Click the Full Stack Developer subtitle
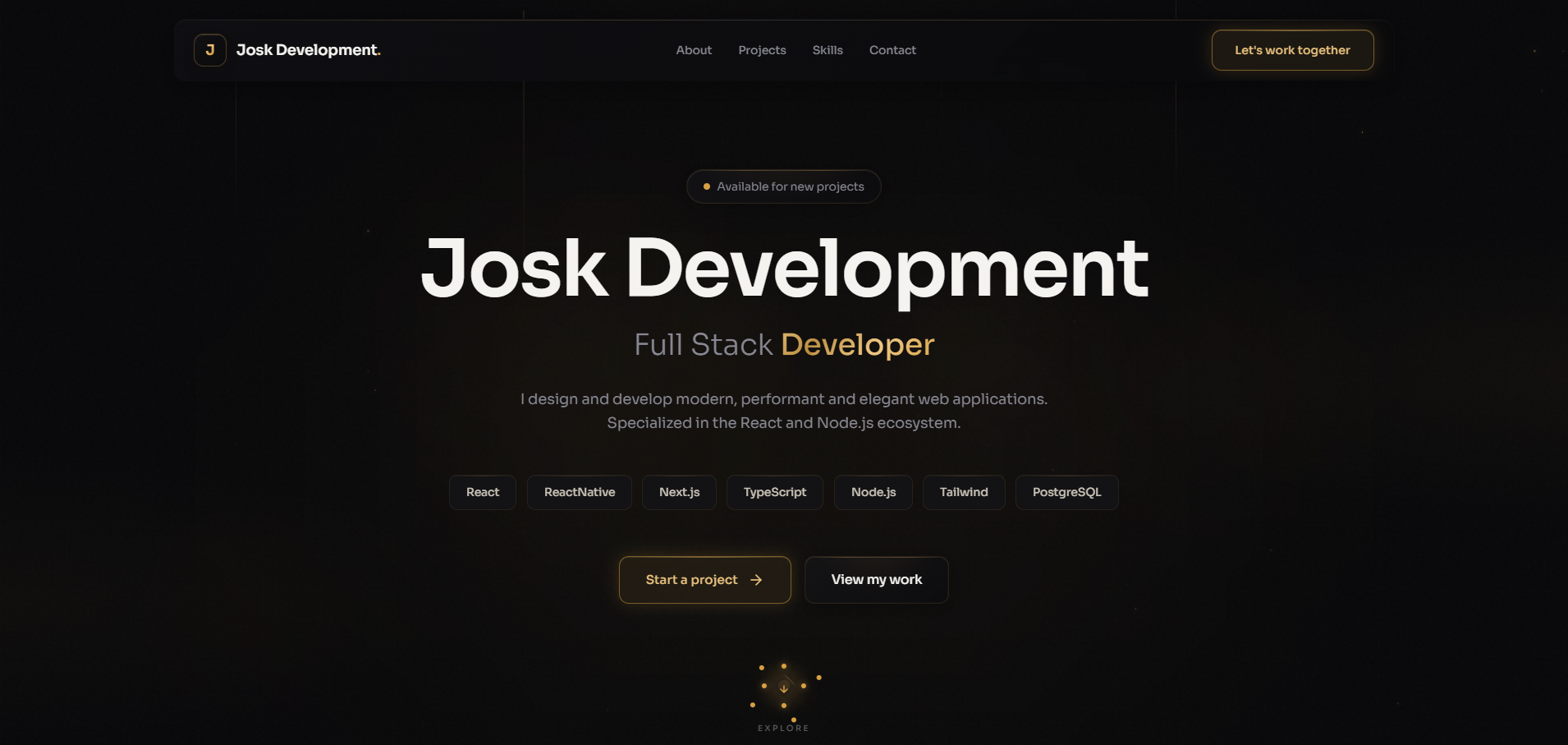This screenshot has width=1568, height=745. pos(784,345)
